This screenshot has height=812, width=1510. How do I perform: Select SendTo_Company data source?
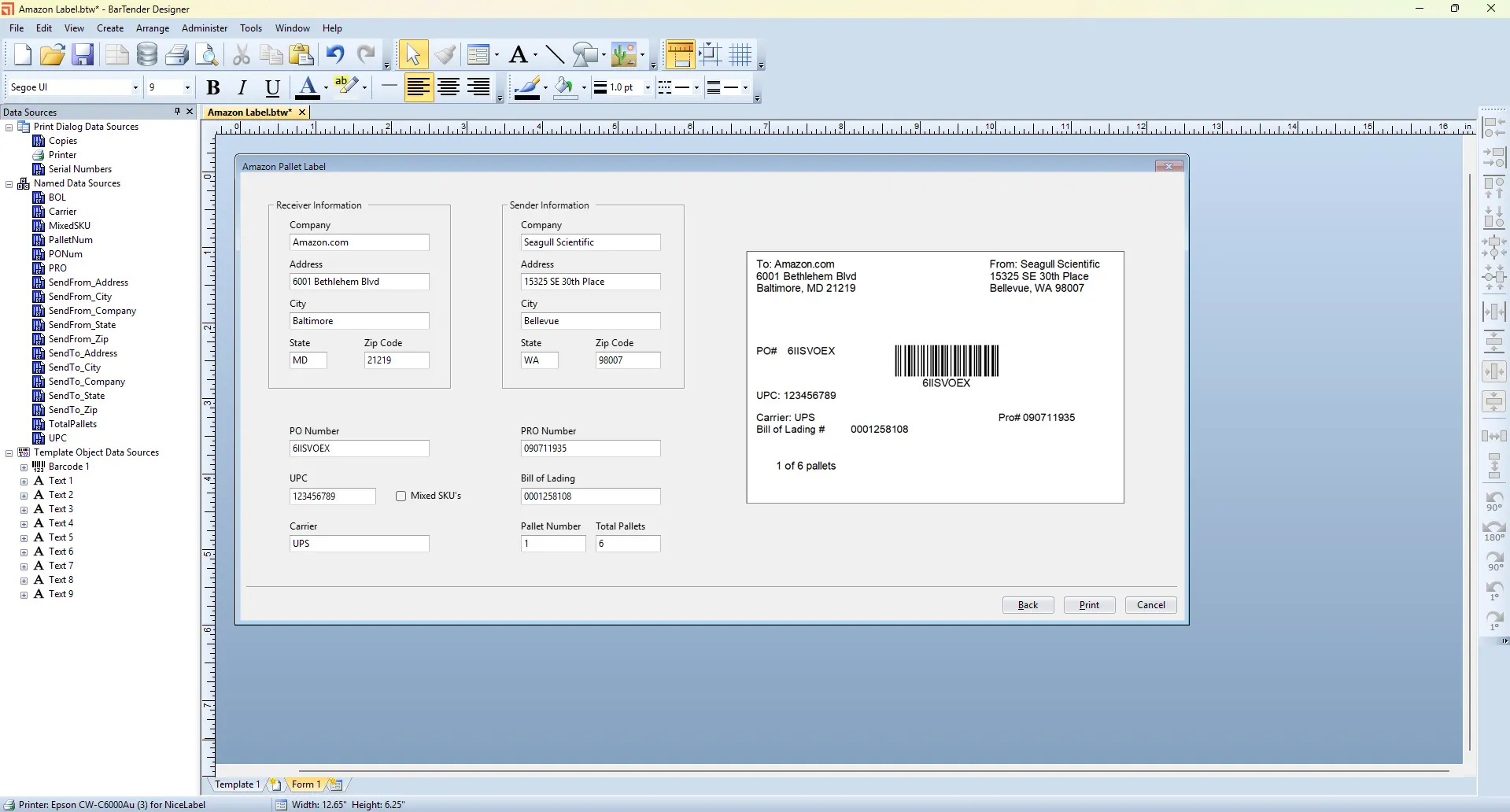tap(87, 382)
